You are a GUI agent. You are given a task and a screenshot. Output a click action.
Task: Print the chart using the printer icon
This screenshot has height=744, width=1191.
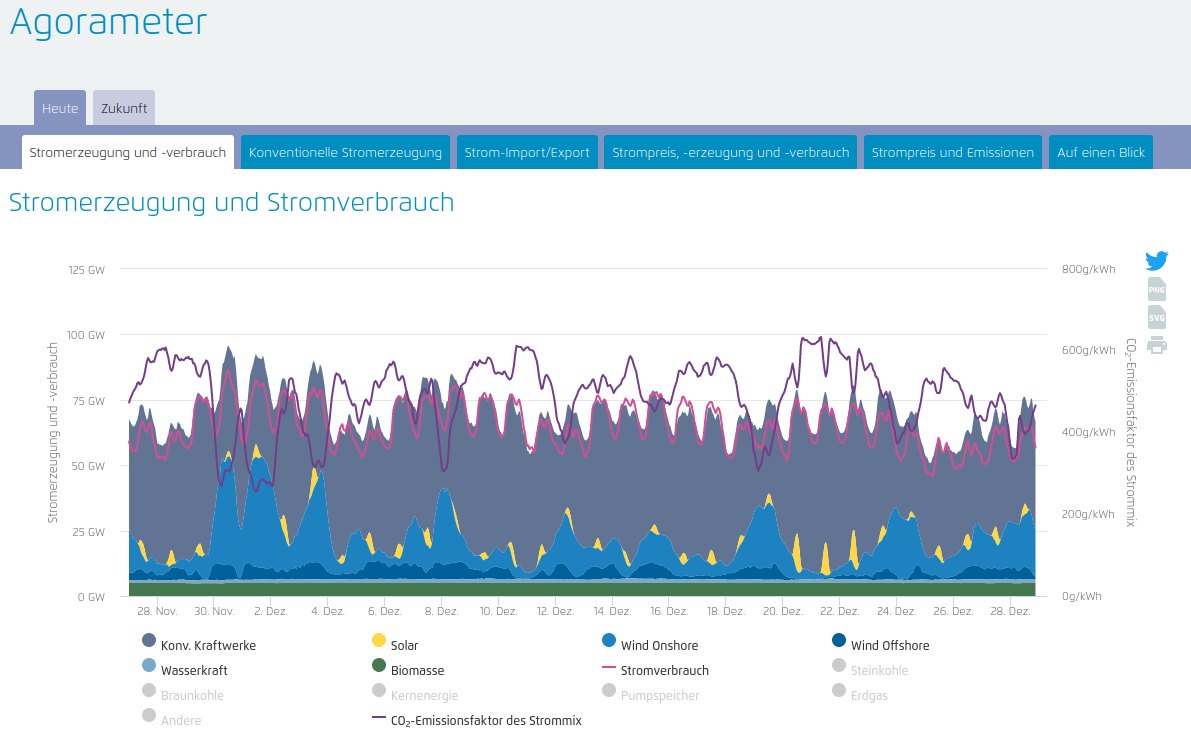[1157, 345]
